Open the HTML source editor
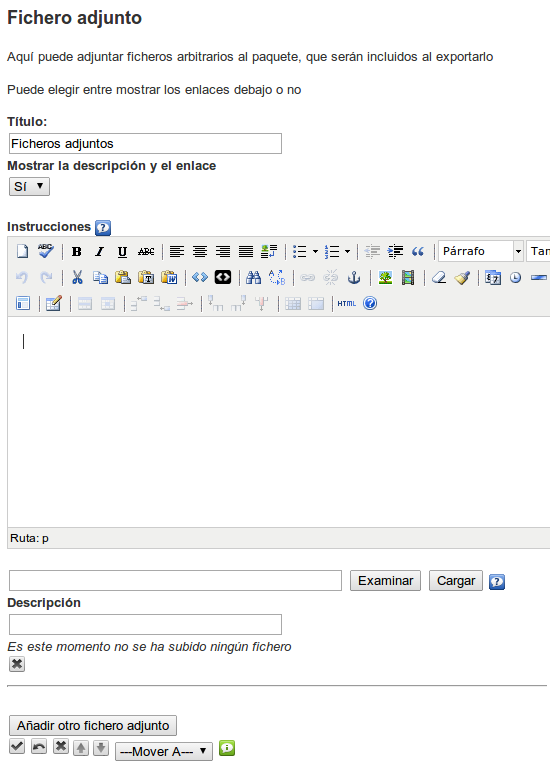Viewport: 550px width, 771px height. [x=347, y=304]
